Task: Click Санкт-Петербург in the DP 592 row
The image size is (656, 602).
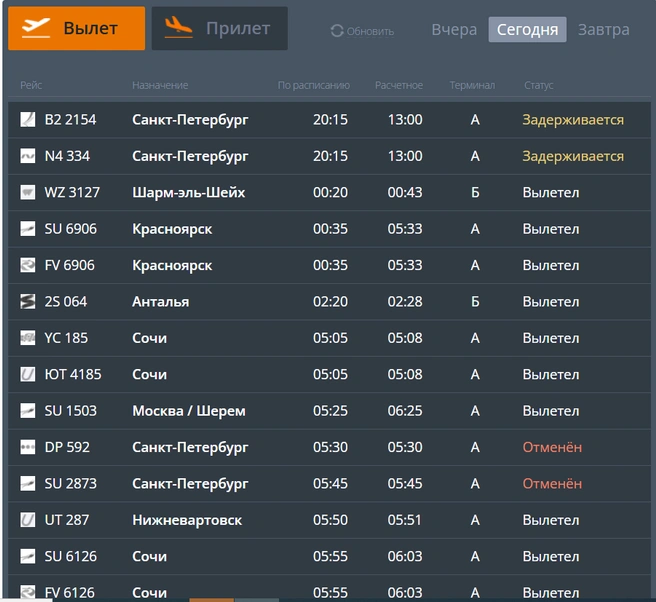Action: point(190,447)
